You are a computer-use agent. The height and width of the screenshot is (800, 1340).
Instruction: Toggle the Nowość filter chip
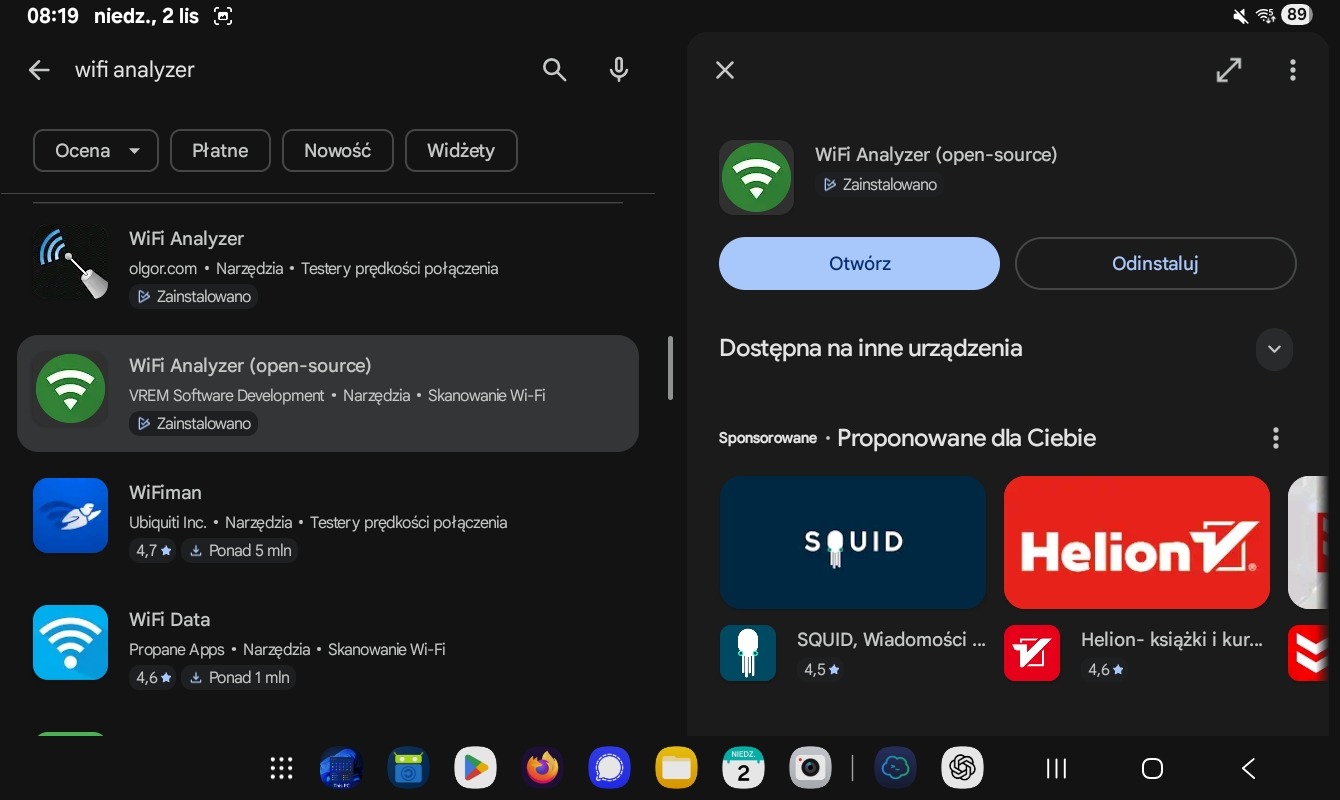[x=337, y=151]
